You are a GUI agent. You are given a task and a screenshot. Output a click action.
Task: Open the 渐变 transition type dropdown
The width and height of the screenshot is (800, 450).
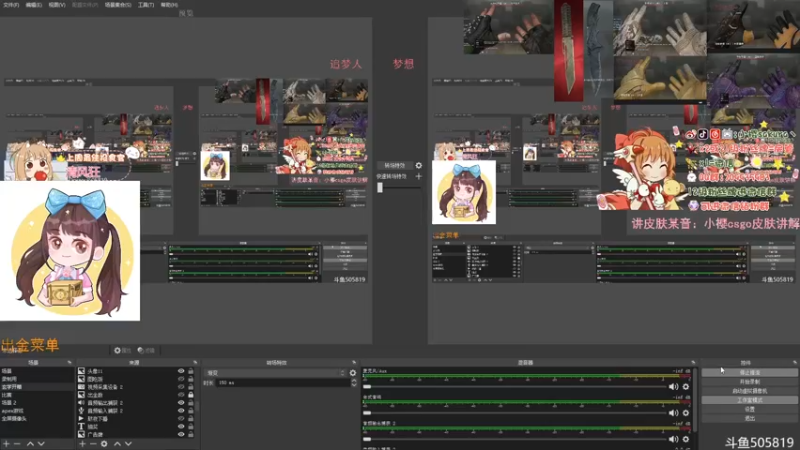click(275, 373)
